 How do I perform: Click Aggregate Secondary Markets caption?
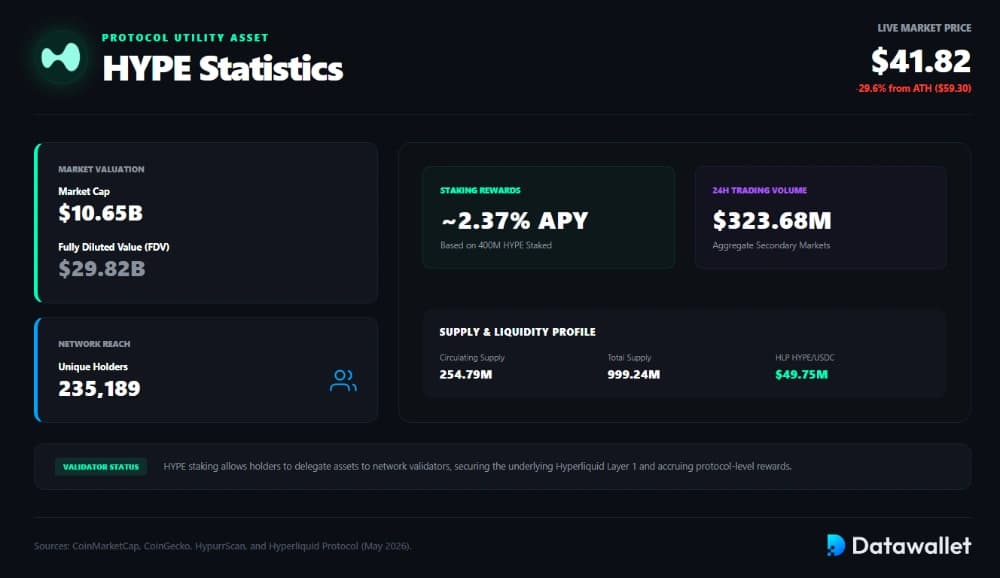[x=771, y=245]
